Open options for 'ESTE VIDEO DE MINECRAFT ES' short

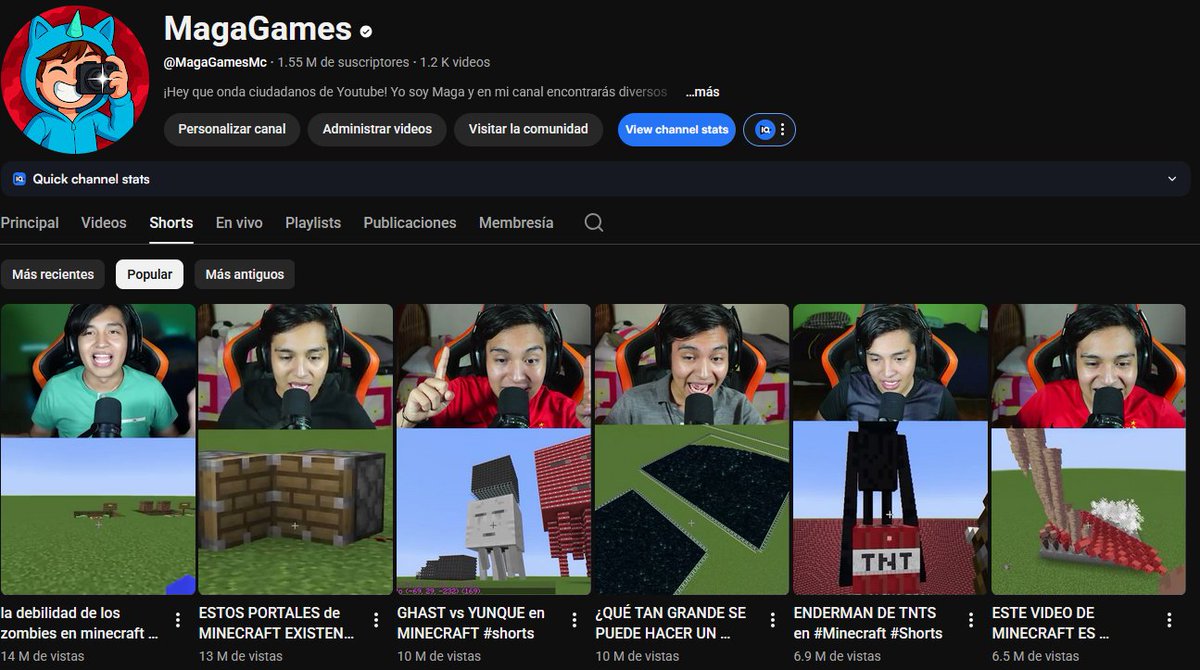pyautogui.click(x=1168, y=620)
